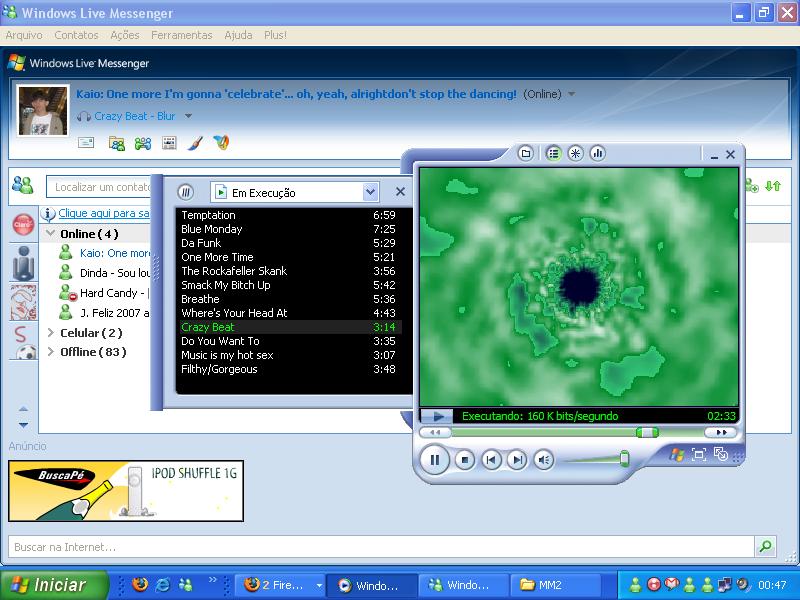Open the Firefox taskbar group dropdown arrow
The image size is (800, 600).
pyautogui.click(x=319, y=585)
